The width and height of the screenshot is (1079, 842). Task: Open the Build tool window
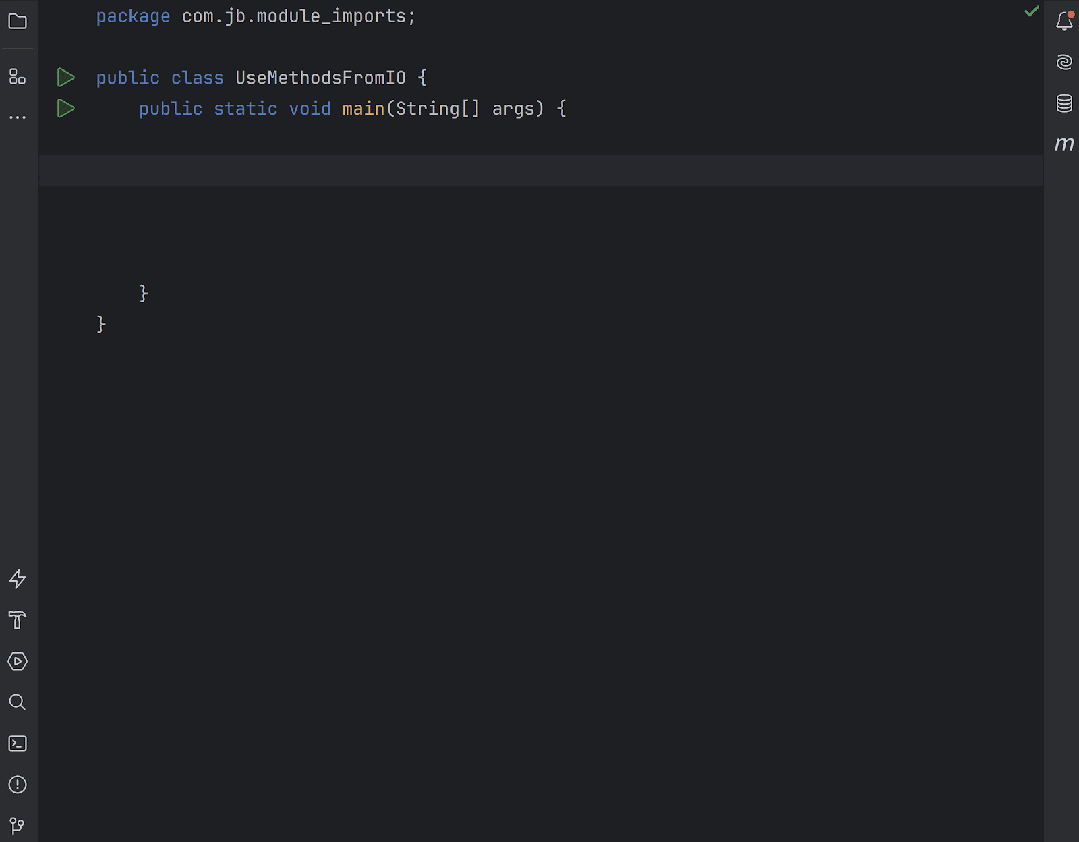click(17, 620)
